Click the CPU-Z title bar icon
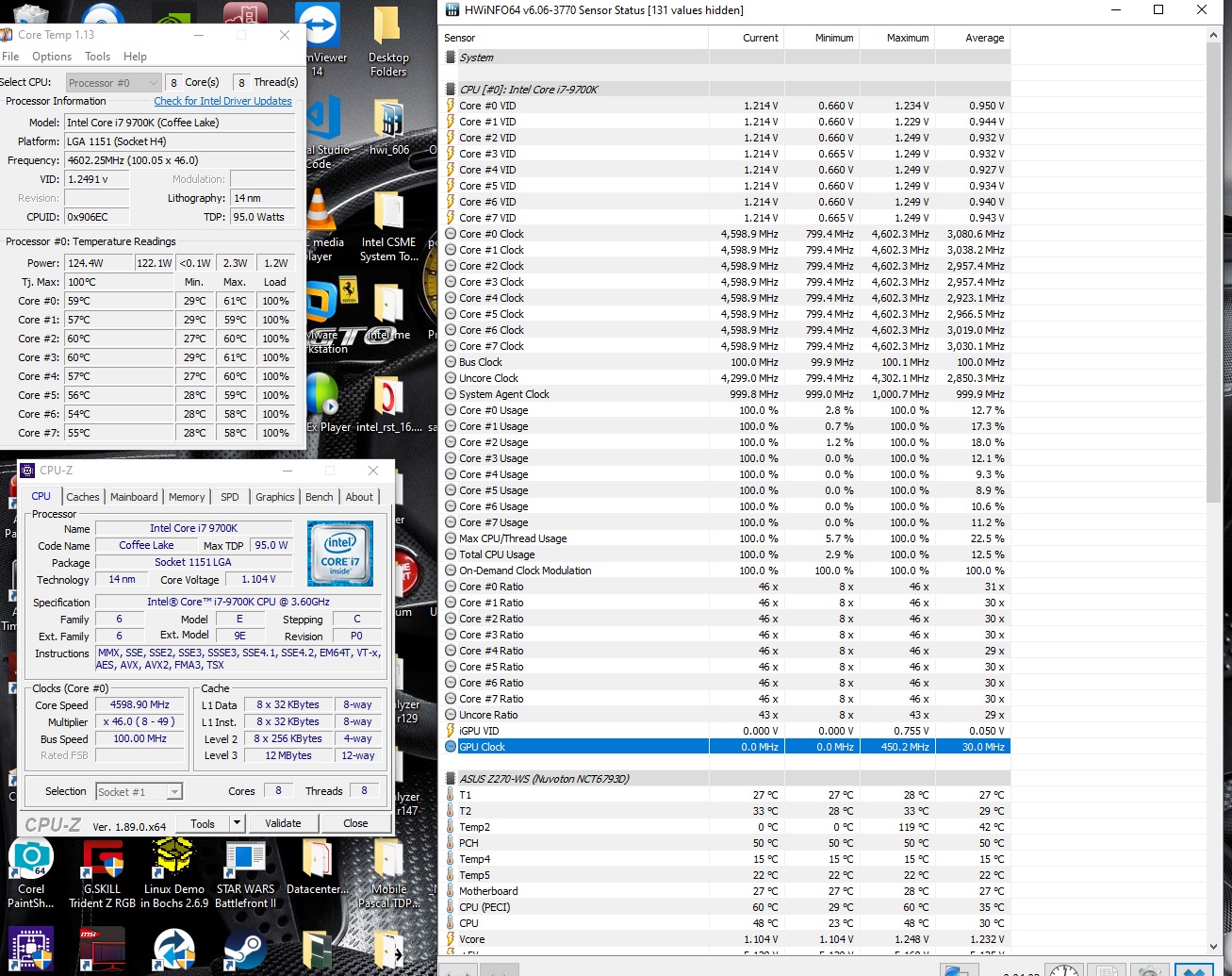Viewport: 1232px width, 976px height. pyautogui.click(x=27, y=470)
